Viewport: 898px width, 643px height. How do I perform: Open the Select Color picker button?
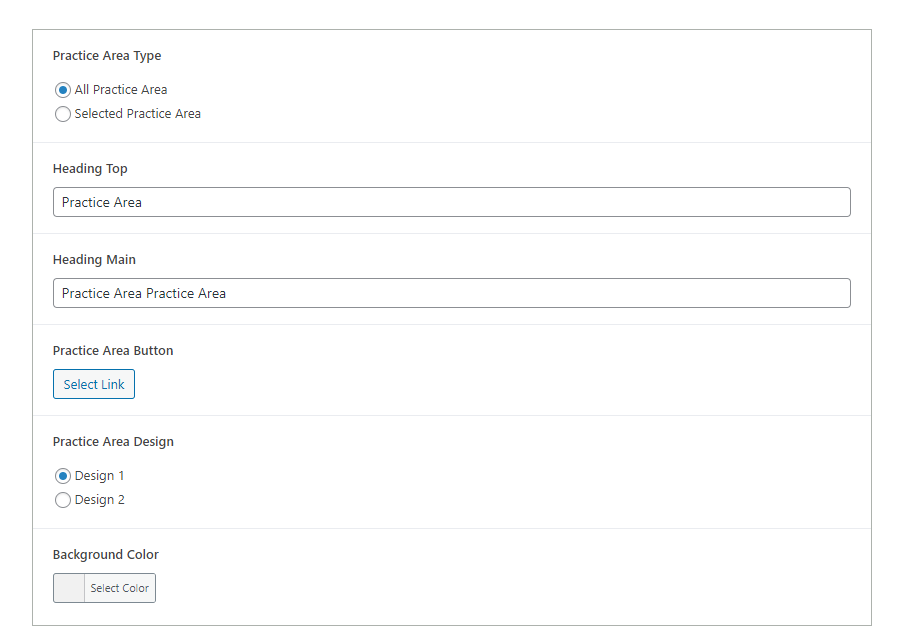(x=119, y=588)
